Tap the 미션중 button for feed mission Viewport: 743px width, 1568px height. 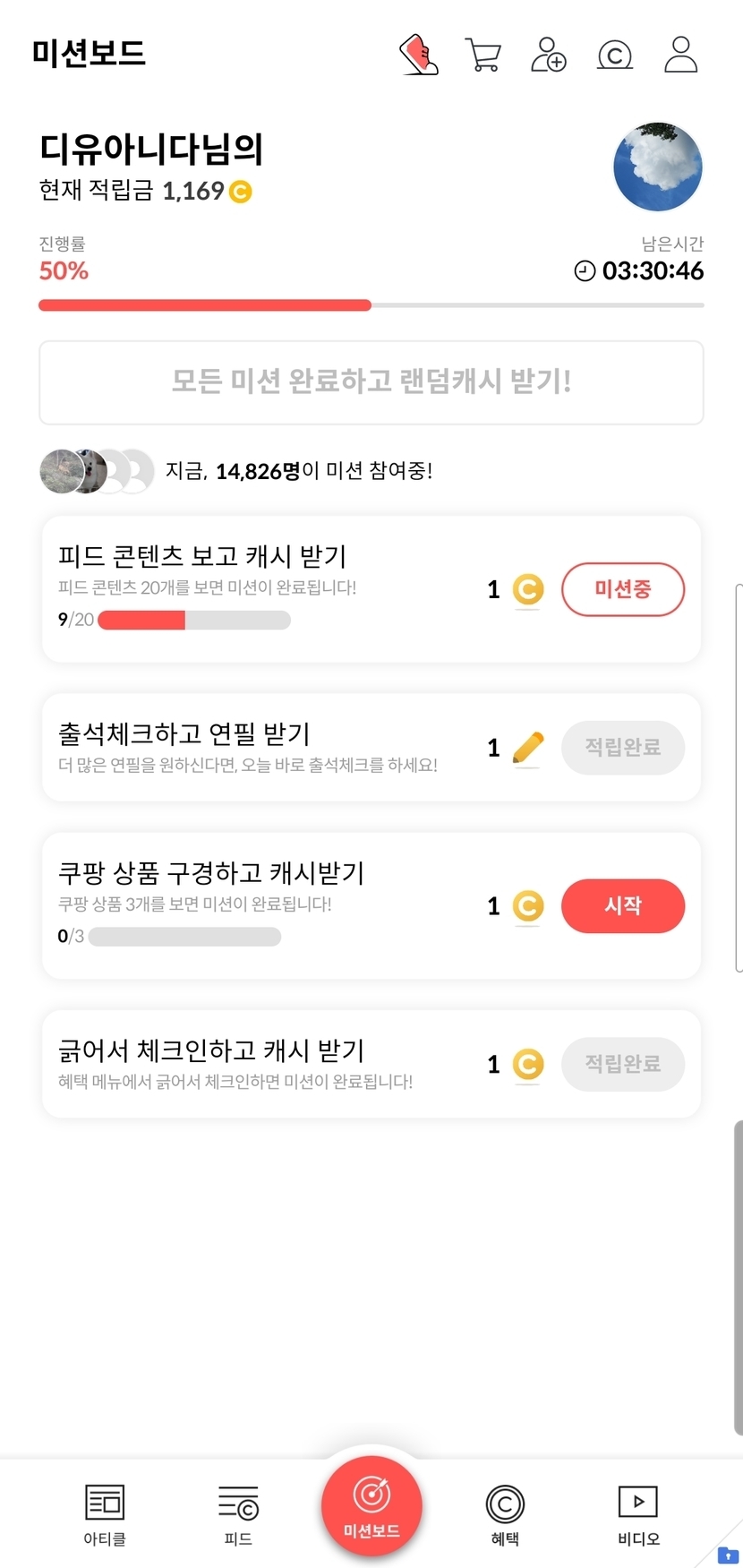click(622, 589)
